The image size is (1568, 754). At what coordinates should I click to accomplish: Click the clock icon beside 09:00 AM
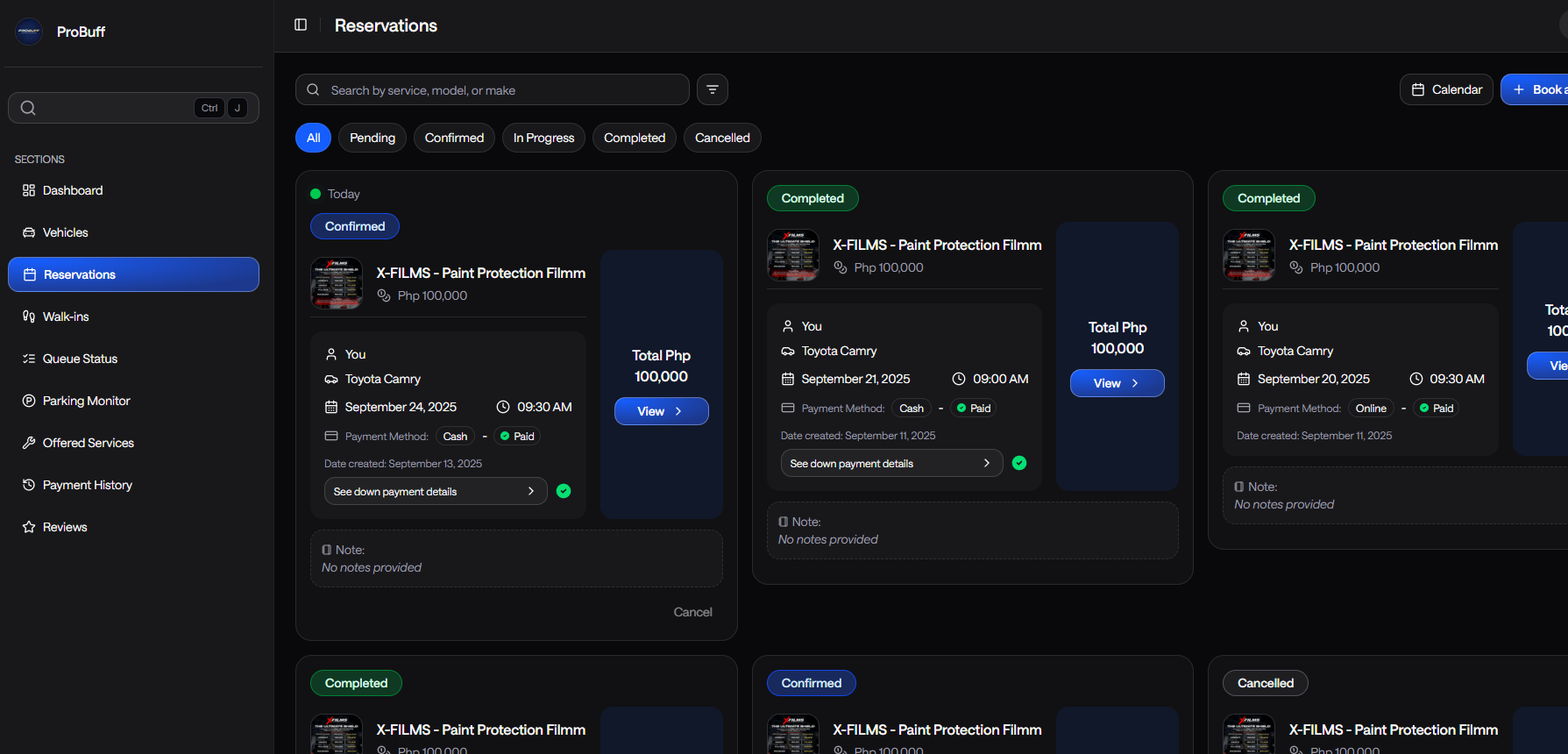959,379
